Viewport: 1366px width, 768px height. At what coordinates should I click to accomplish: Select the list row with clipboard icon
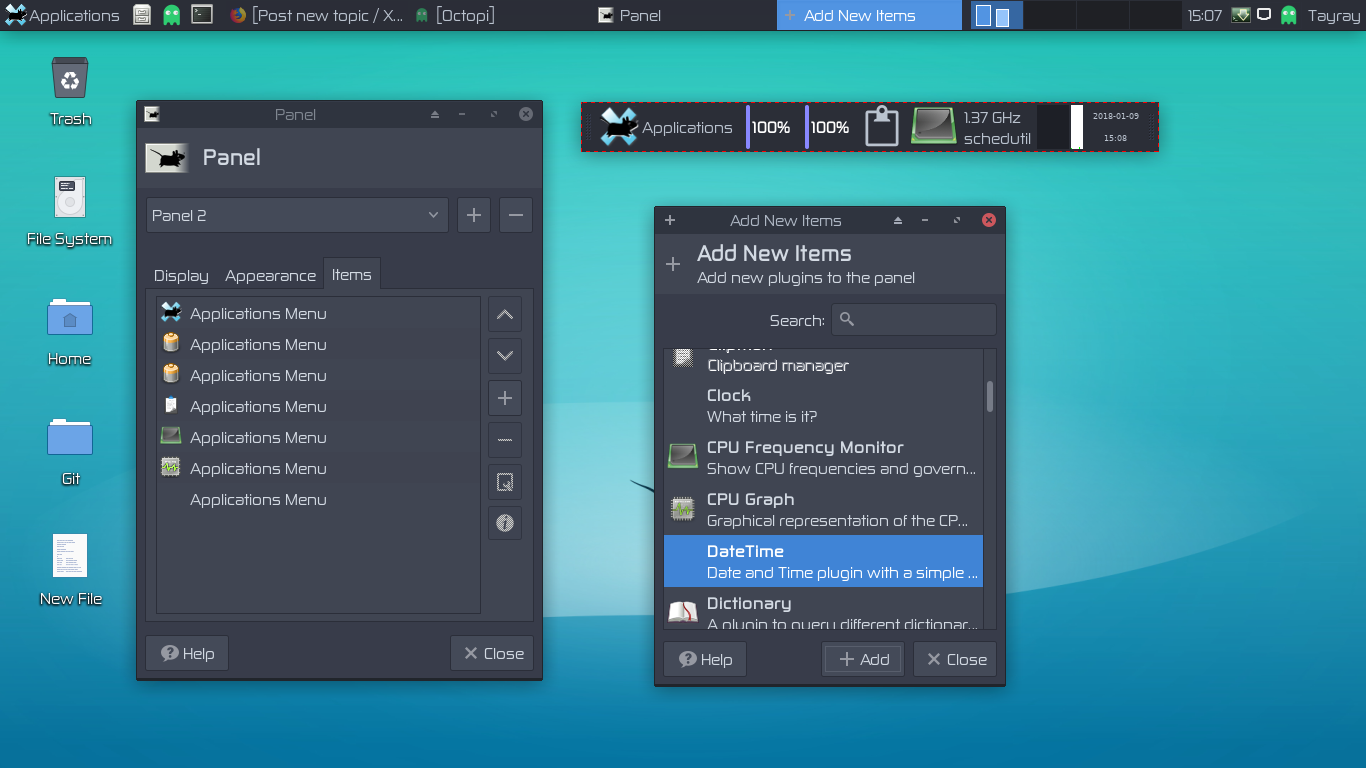(318, 406)
